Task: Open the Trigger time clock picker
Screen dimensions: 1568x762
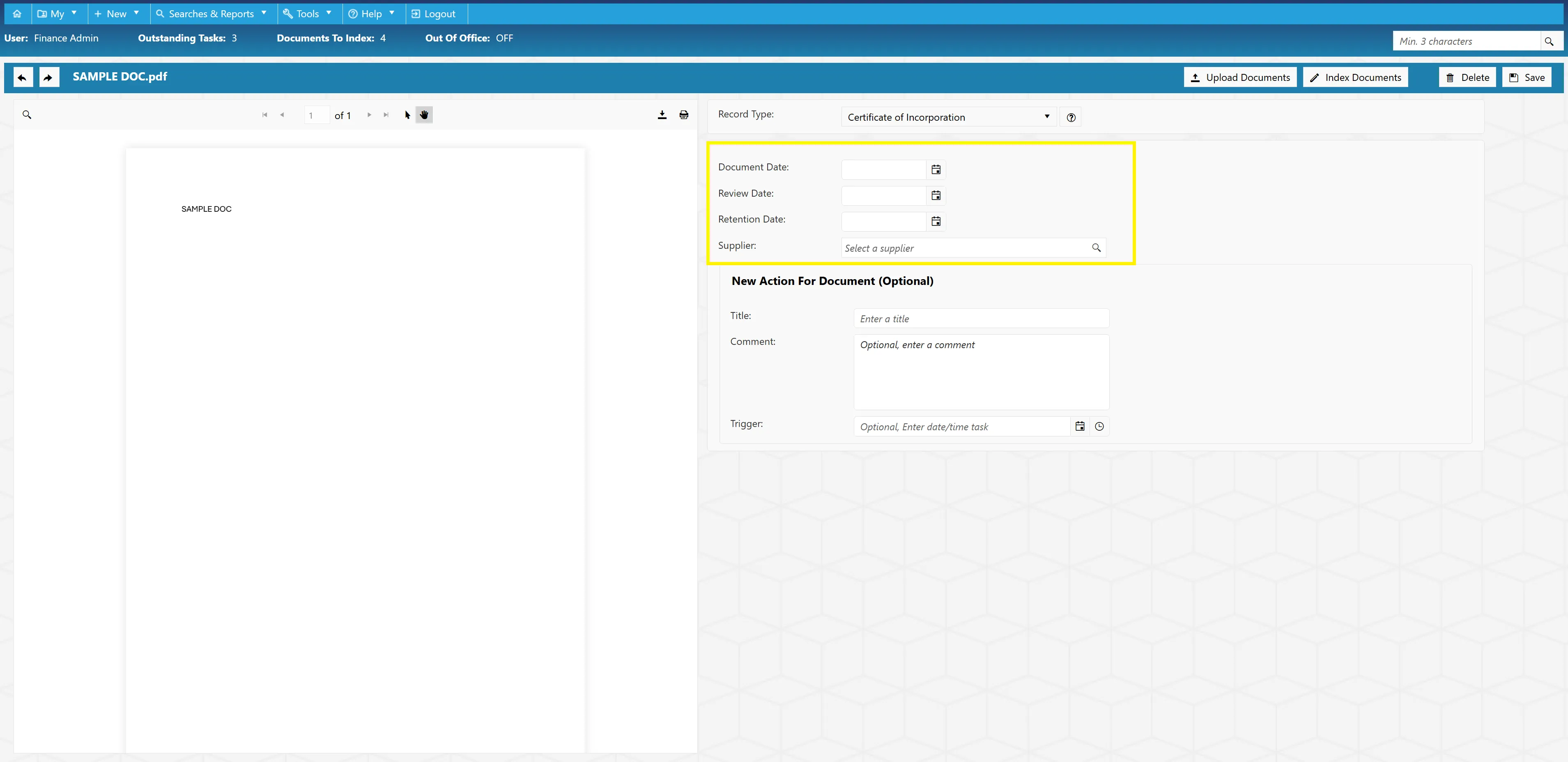Action: pos(1099,427)
